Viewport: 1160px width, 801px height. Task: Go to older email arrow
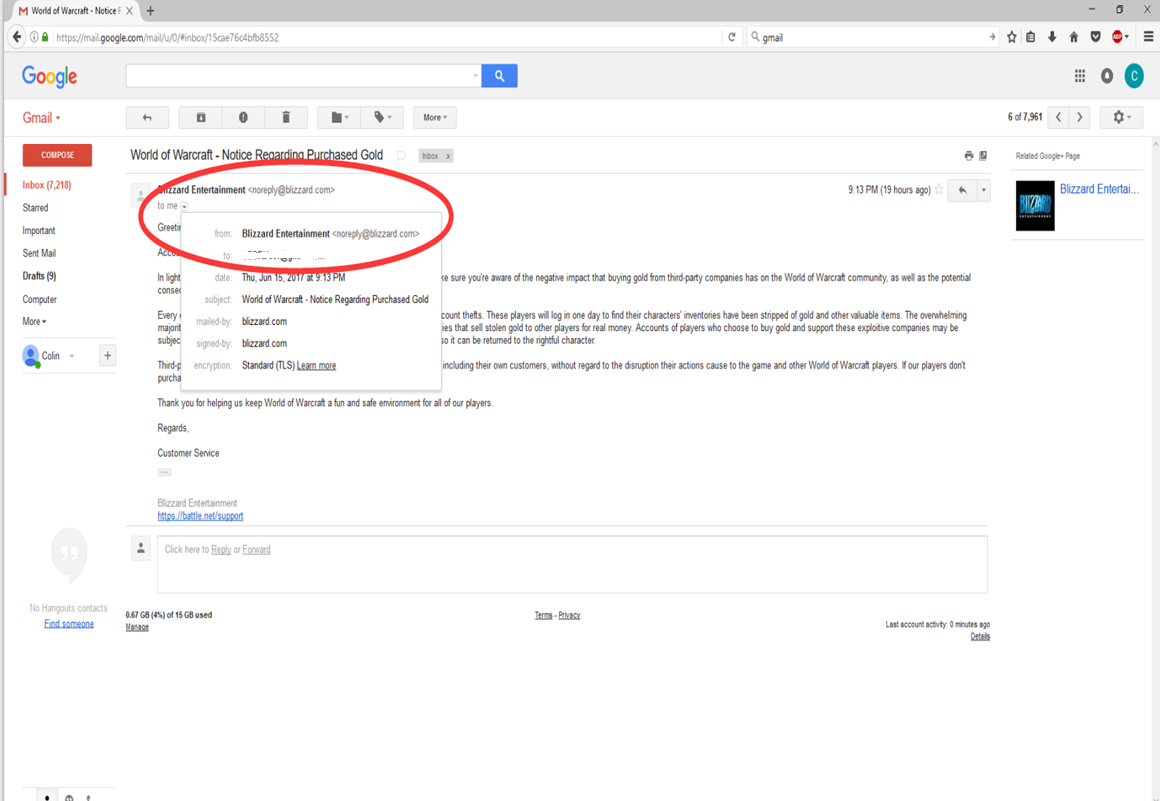click(1080, 117)
